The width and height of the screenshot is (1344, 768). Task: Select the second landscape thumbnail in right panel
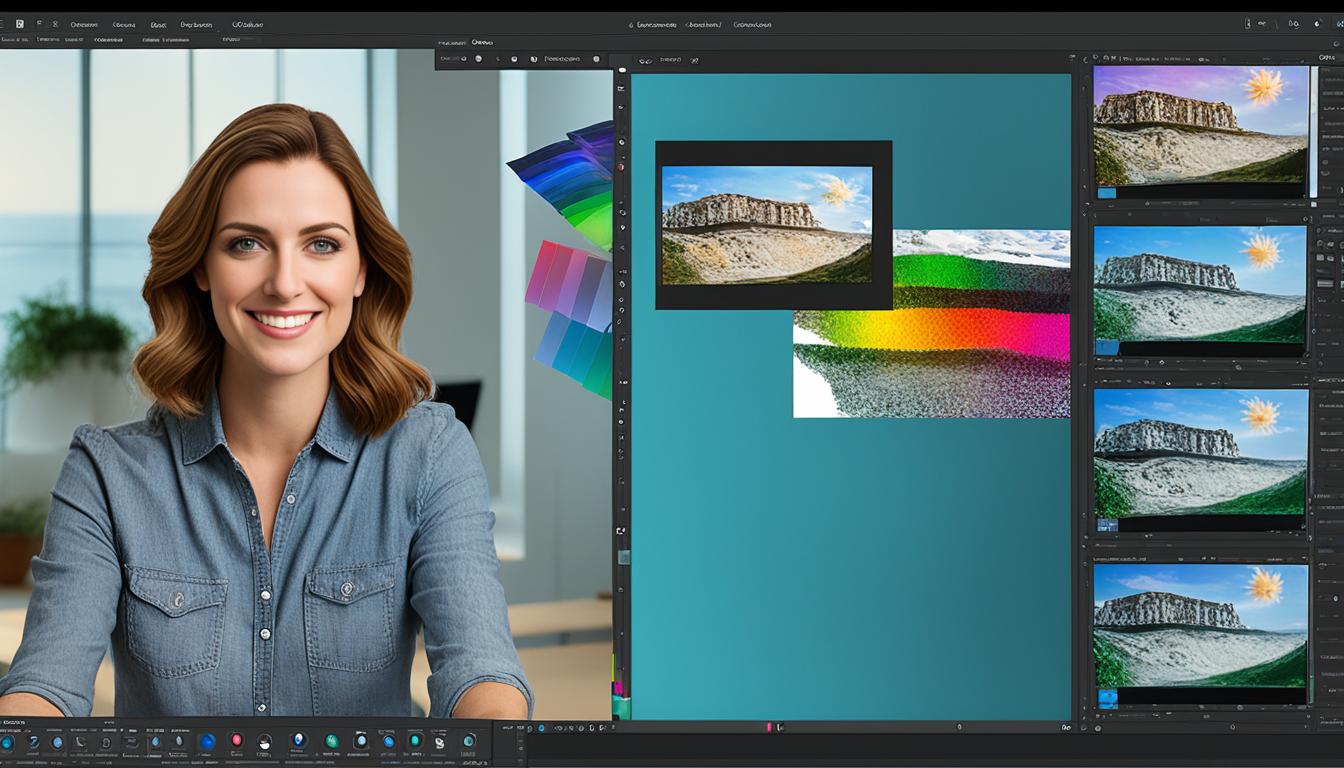point(1200,285)
